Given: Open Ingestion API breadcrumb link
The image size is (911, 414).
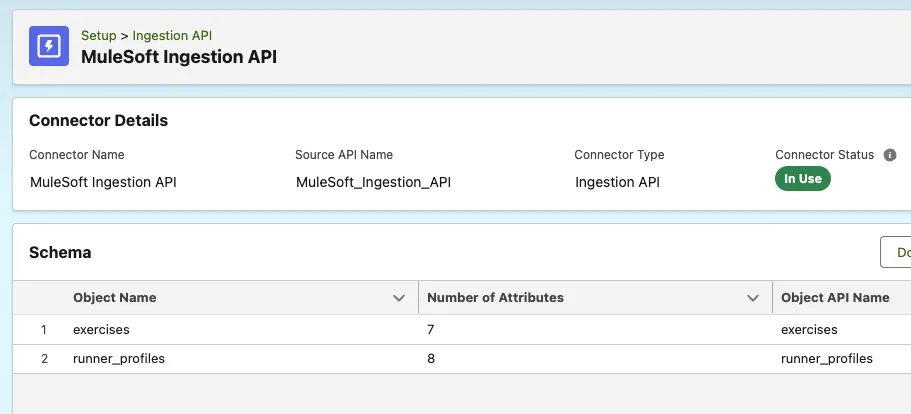Looking at the screenshot, I should point(172,35).
